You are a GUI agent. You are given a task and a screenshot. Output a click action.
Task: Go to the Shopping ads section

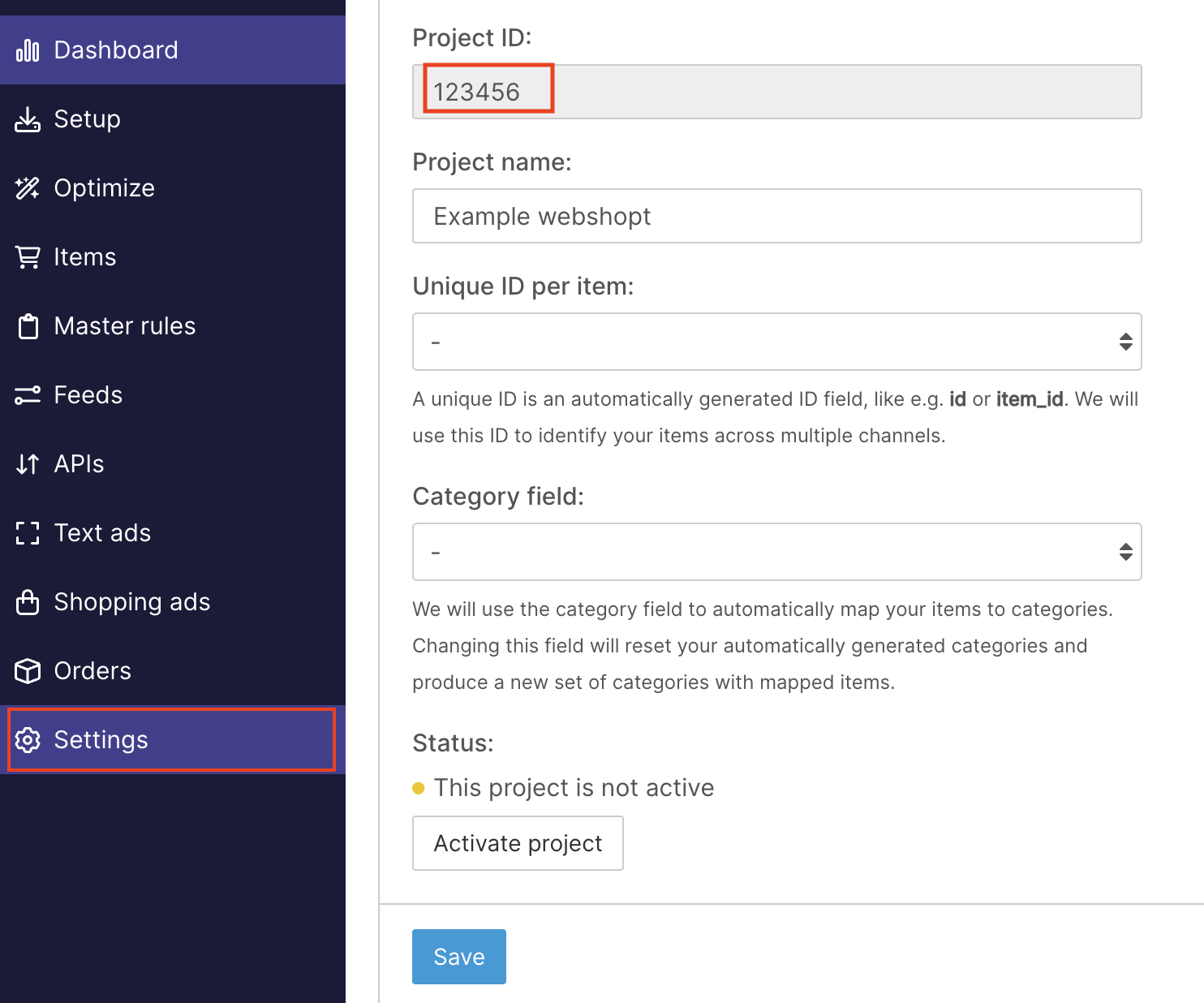(x=131, y=602)
